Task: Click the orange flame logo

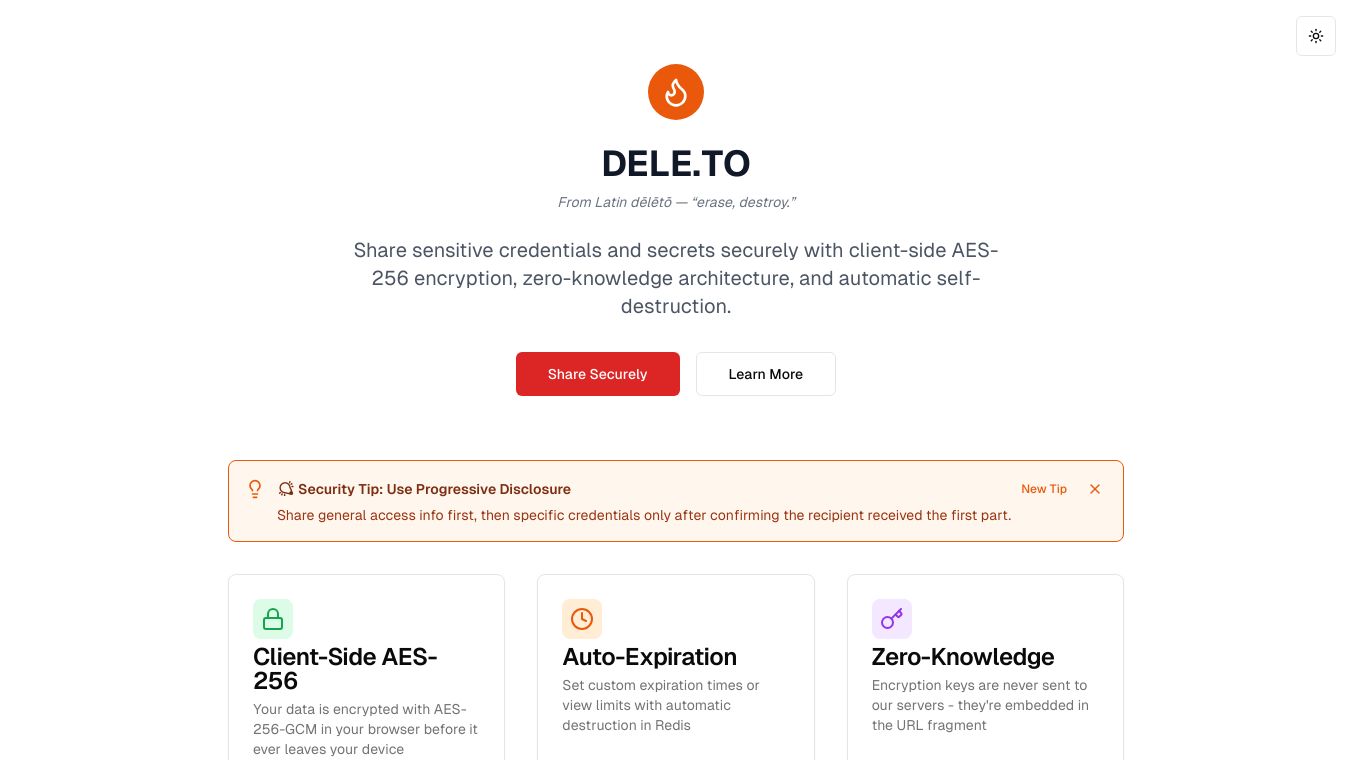Action: (676, 92)
